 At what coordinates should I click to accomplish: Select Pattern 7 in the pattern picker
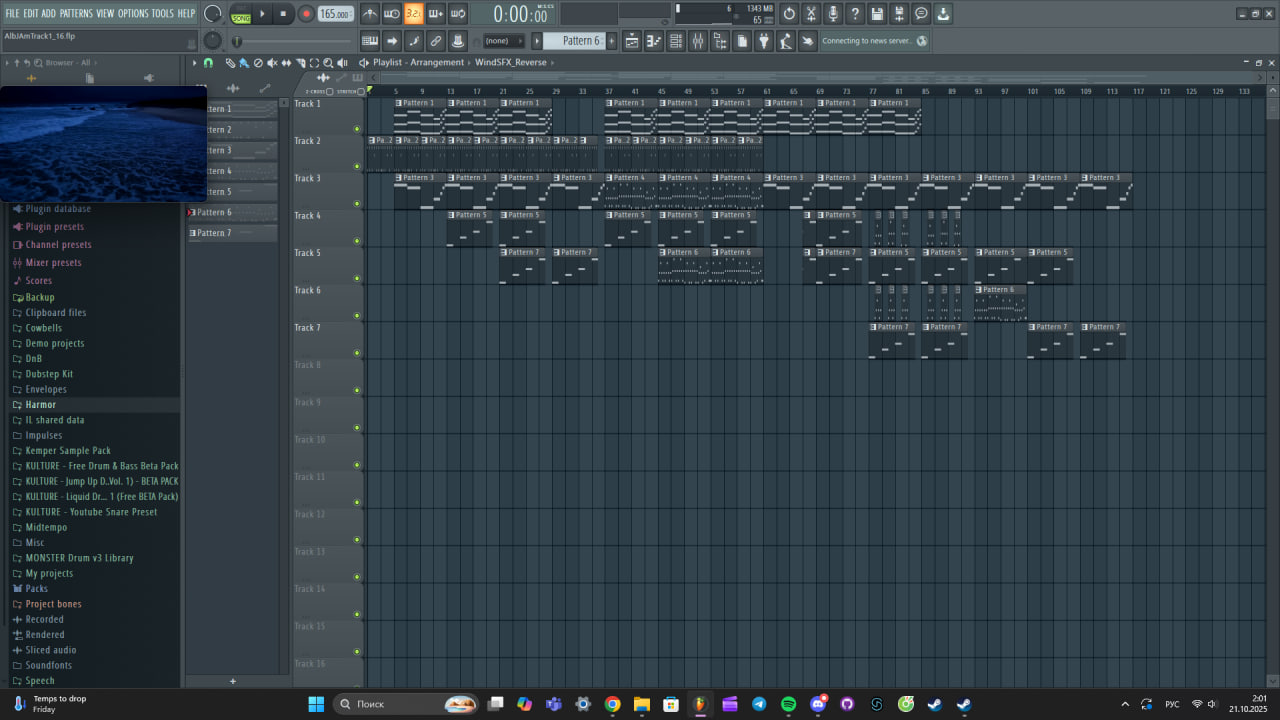click(x=232, y=233)
